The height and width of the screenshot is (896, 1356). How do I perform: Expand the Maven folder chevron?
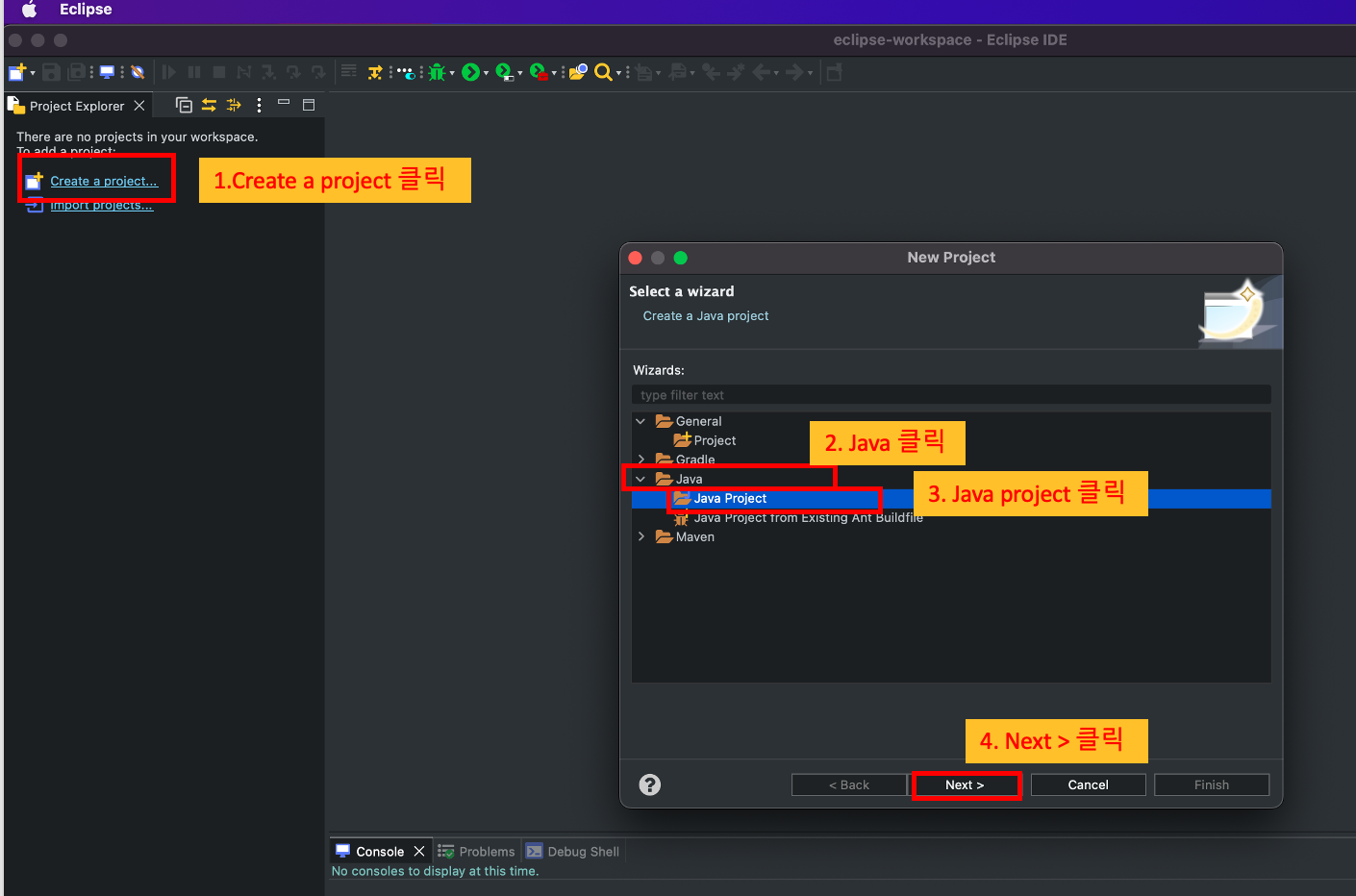(x=640, y=536)
